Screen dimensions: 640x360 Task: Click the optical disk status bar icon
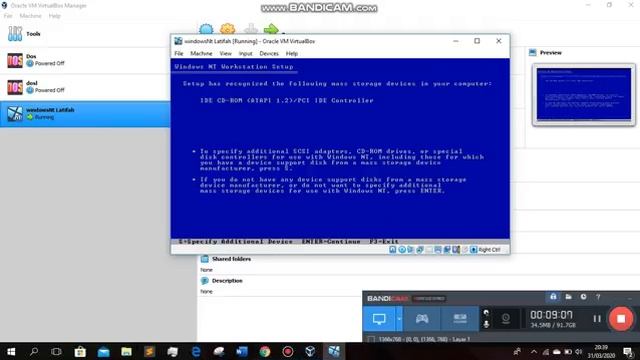(x=402, y=249)
